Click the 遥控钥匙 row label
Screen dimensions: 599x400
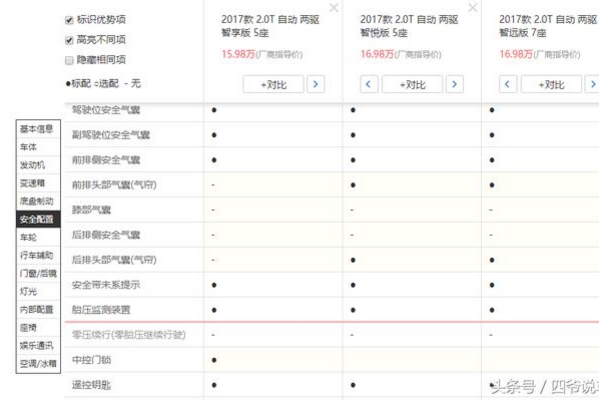coord(91,385)
